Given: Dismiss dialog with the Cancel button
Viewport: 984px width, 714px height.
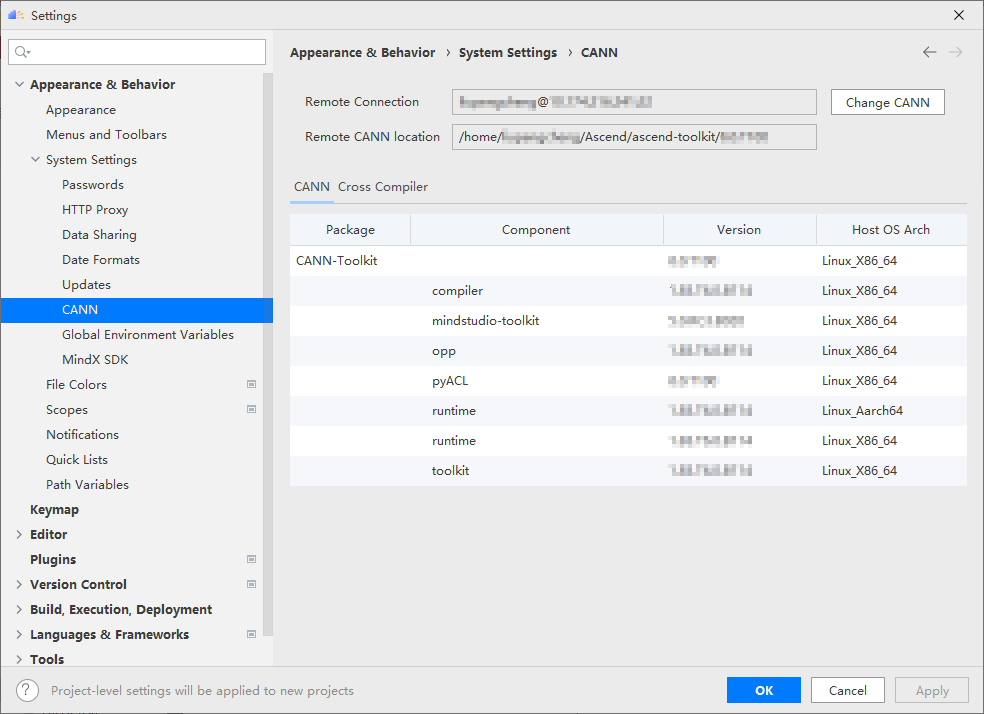Looking at the screenshot, I should pos(847,690).
